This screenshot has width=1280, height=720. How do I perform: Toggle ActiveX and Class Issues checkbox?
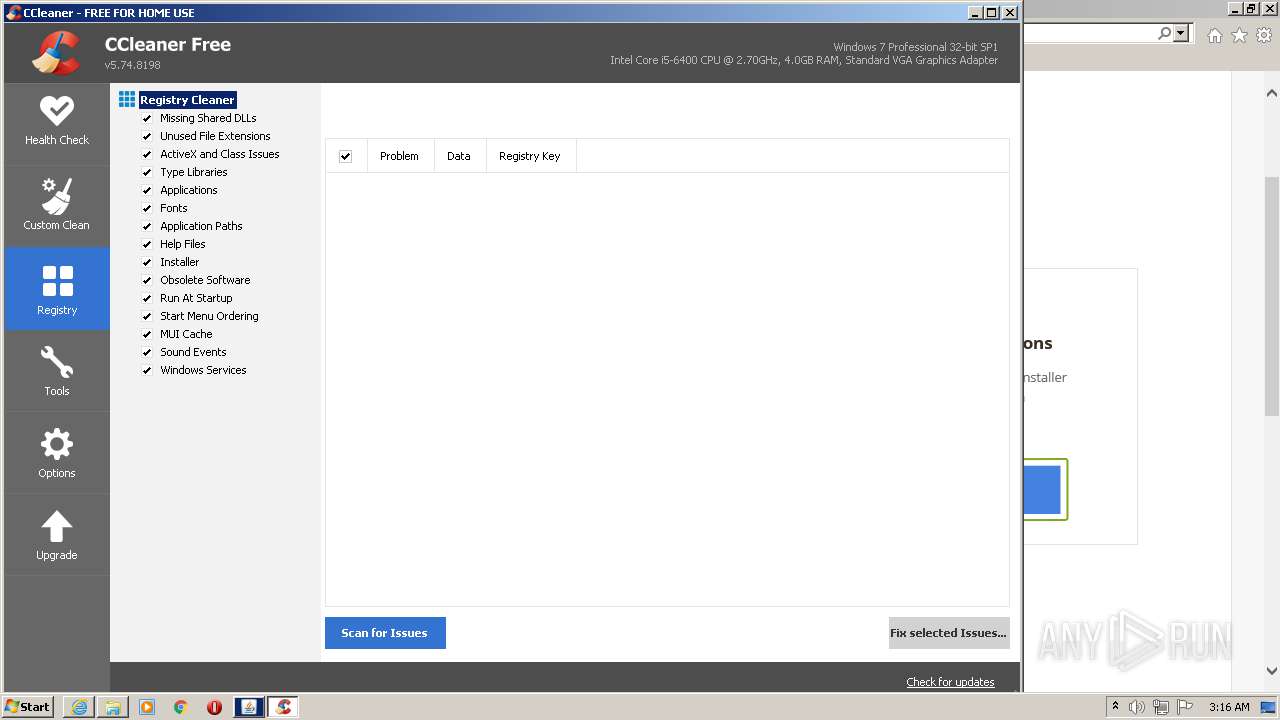pos(147,154)
